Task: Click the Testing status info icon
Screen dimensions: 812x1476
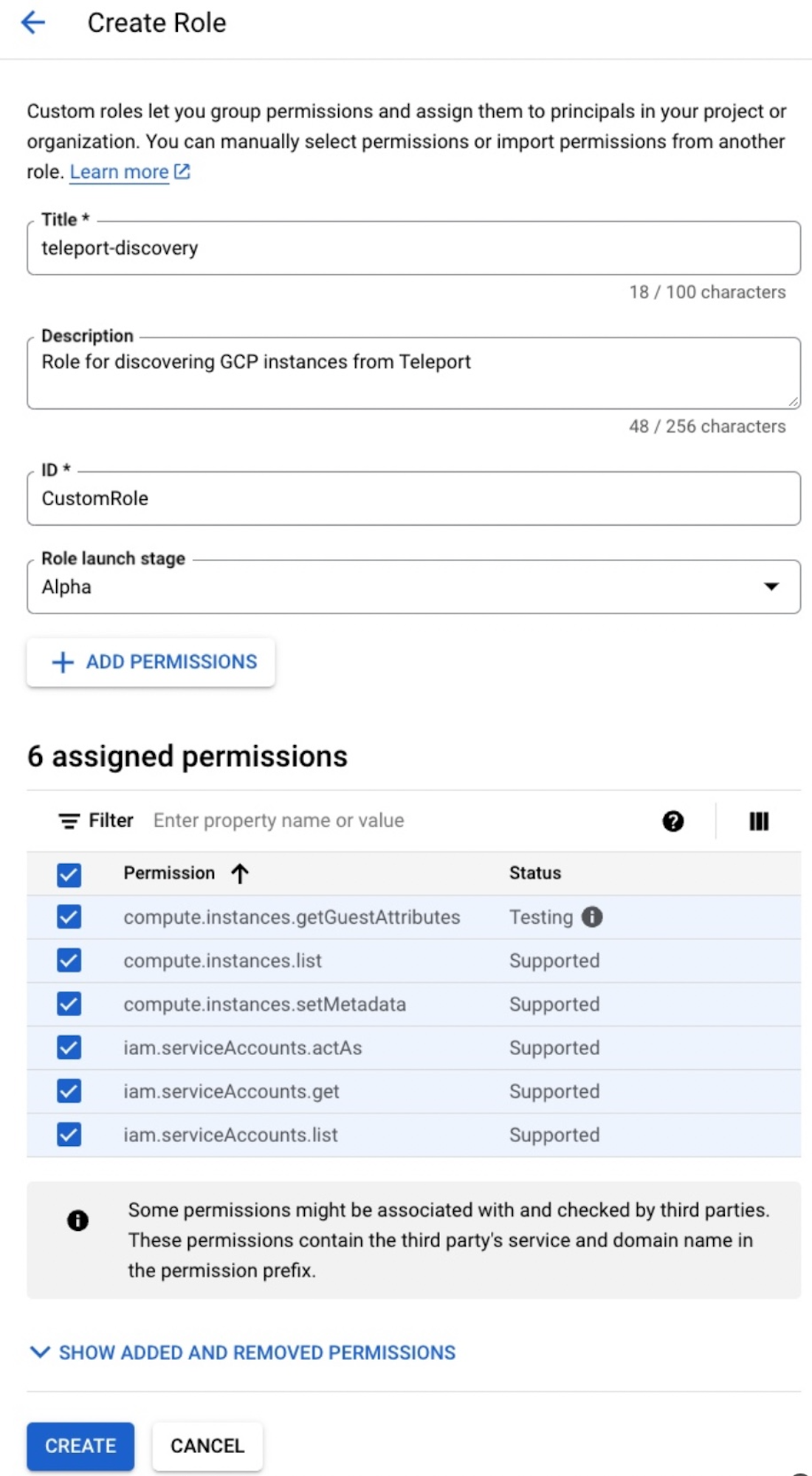Action: point(592,917)
